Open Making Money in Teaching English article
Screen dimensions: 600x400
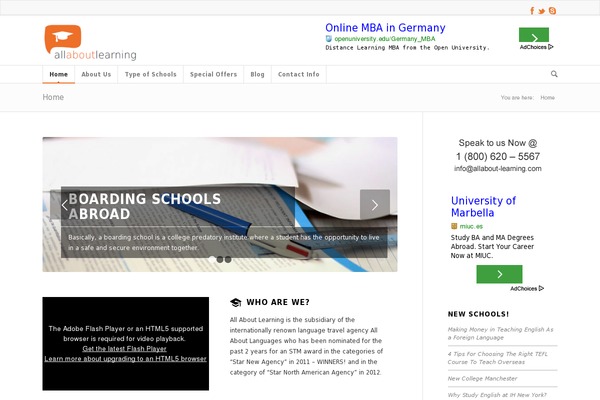[x=501, y=333]
